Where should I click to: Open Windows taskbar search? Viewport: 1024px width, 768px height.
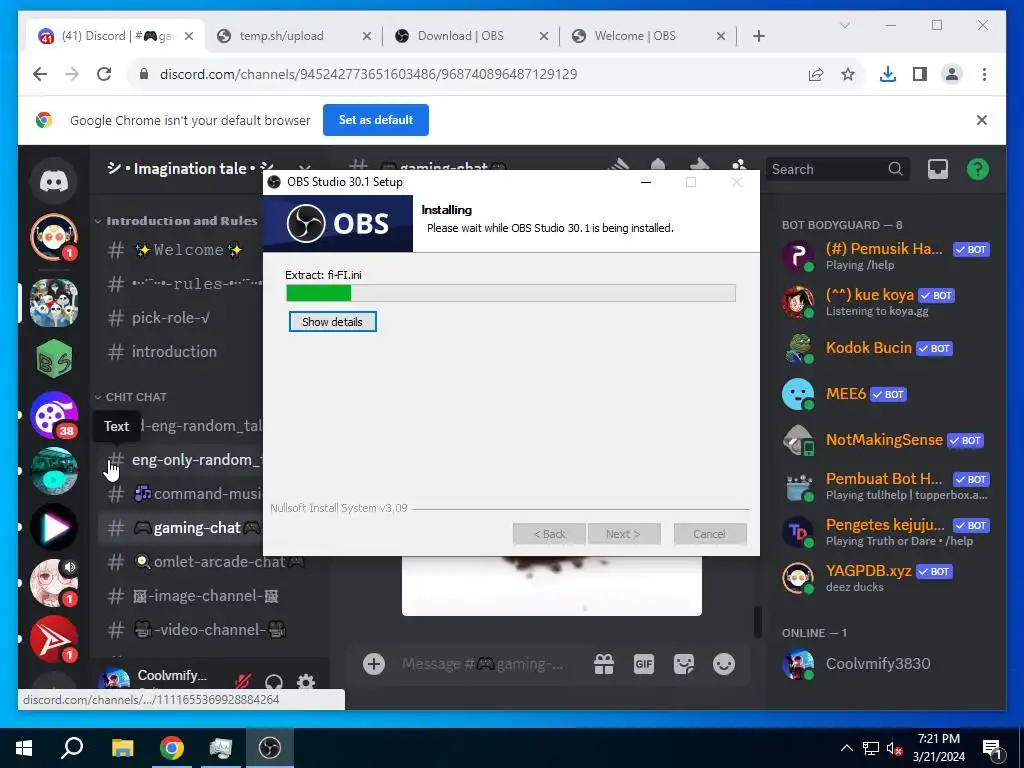(72, 748)
